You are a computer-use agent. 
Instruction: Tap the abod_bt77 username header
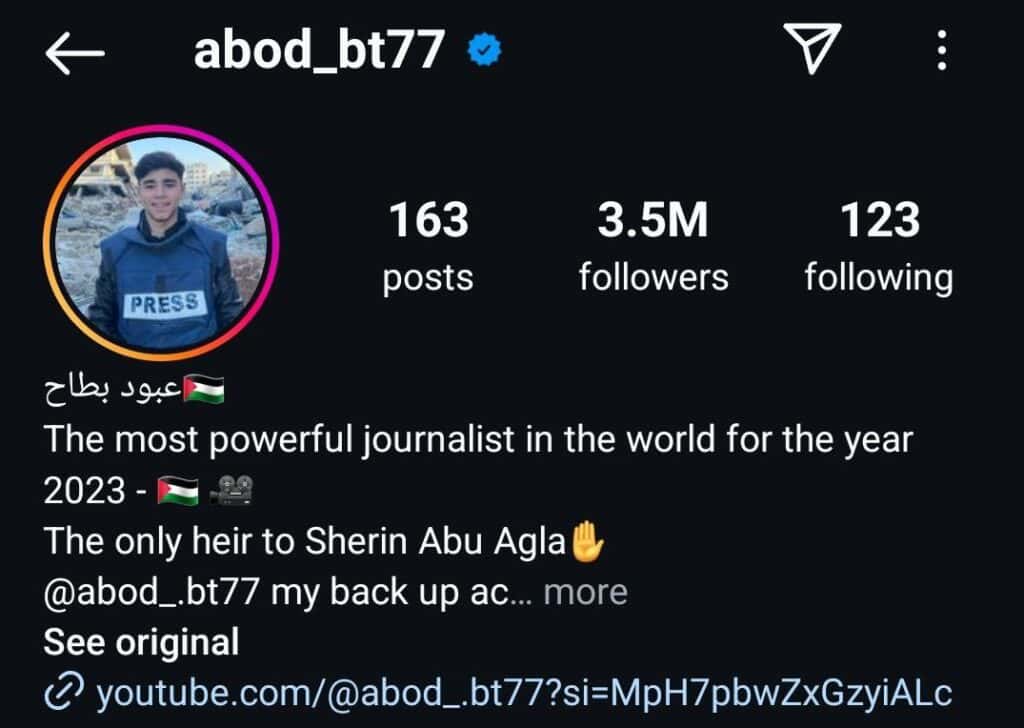(x=319, y=51)
